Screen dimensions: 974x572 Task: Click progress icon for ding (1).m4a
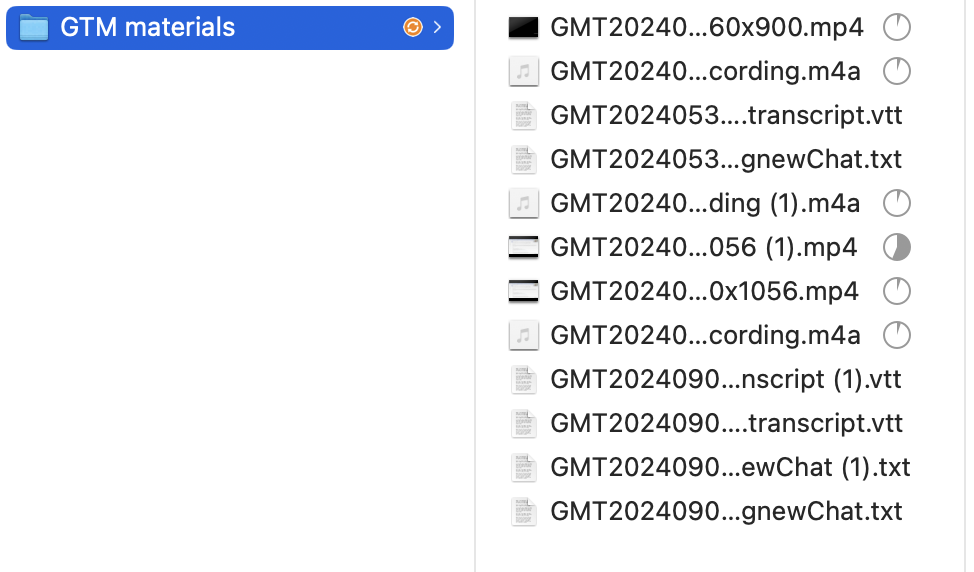(x=897, y=203)
